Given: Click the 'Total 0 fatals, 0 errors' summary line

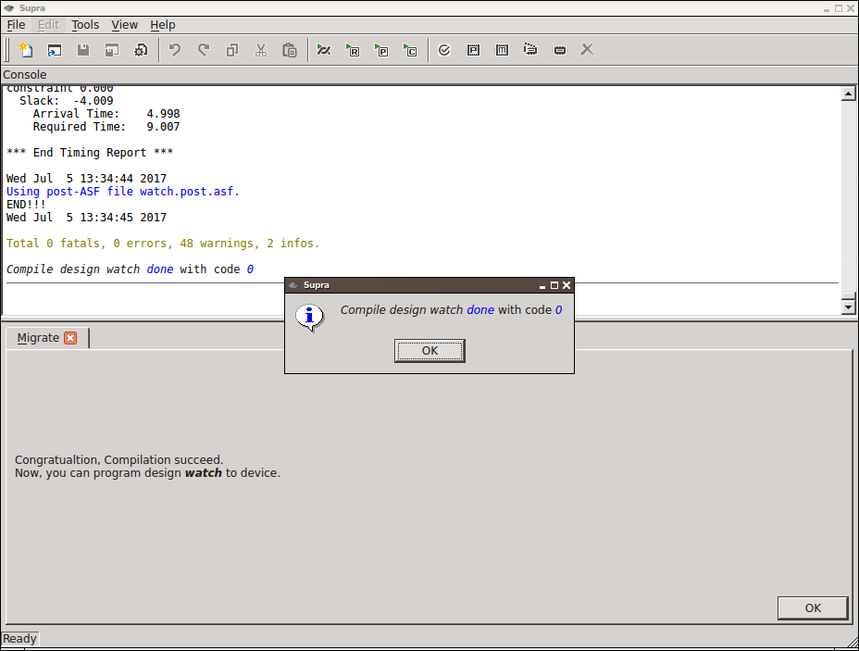Looking at the screenshot, I should point(163,243).
